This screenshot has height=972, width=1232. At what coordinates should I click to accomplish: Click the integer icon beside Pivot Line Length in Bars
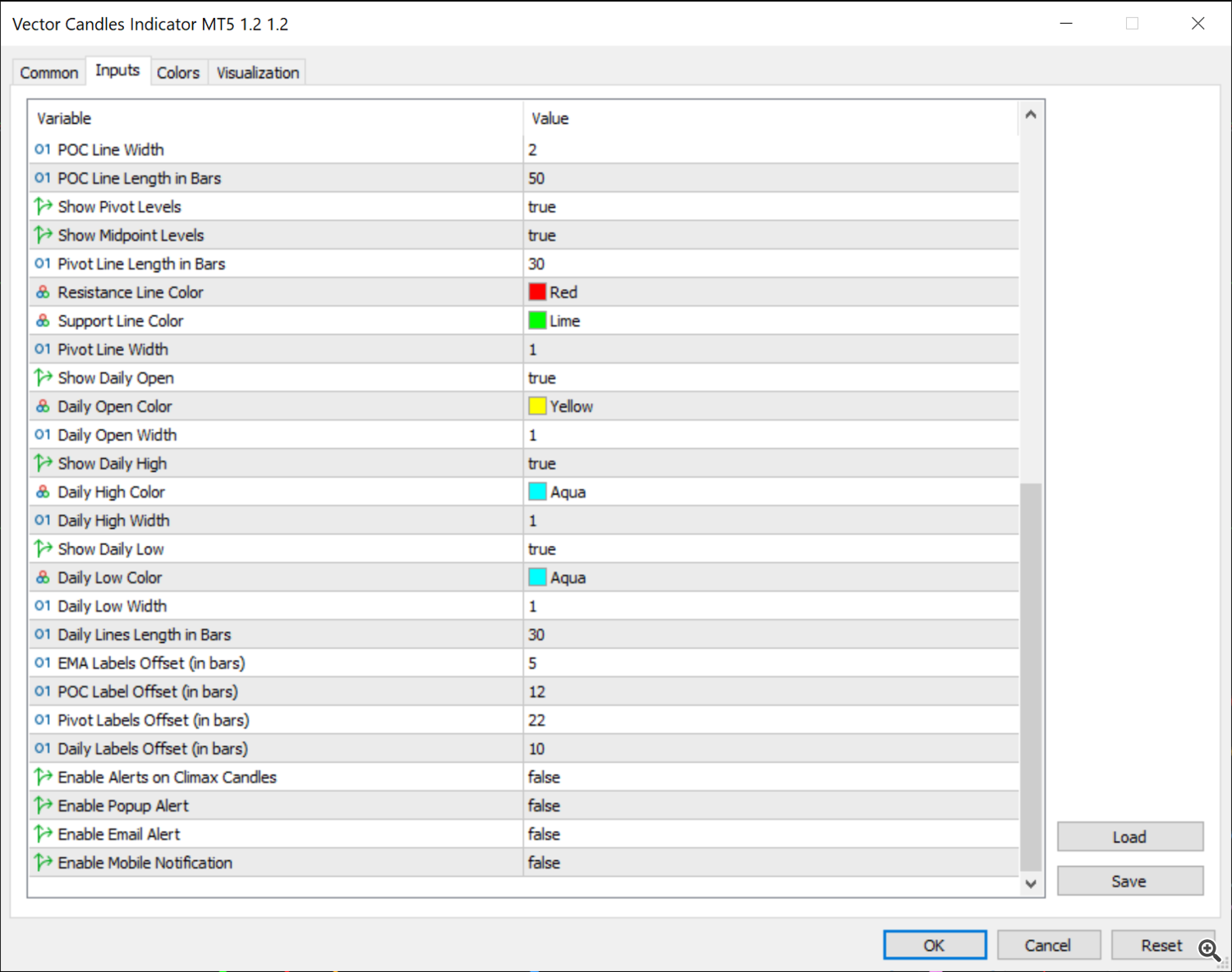(x=43, y=264)
